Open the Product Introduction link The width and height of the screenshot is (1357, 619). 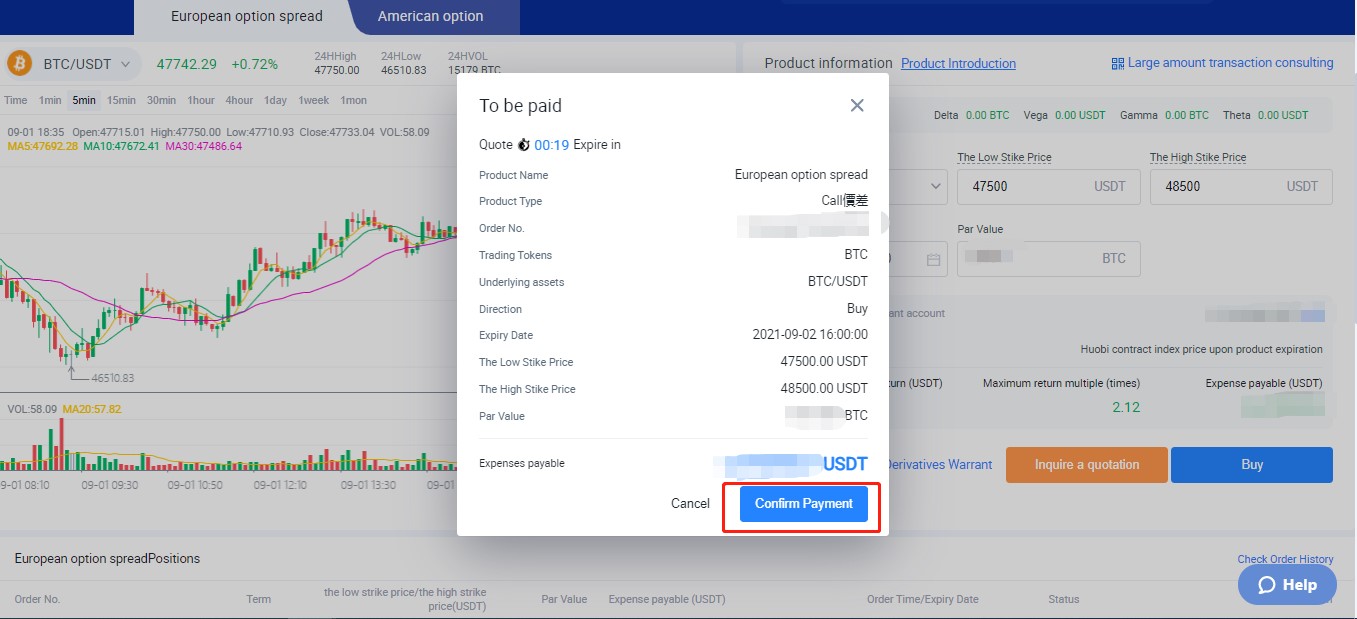(958, 63)
